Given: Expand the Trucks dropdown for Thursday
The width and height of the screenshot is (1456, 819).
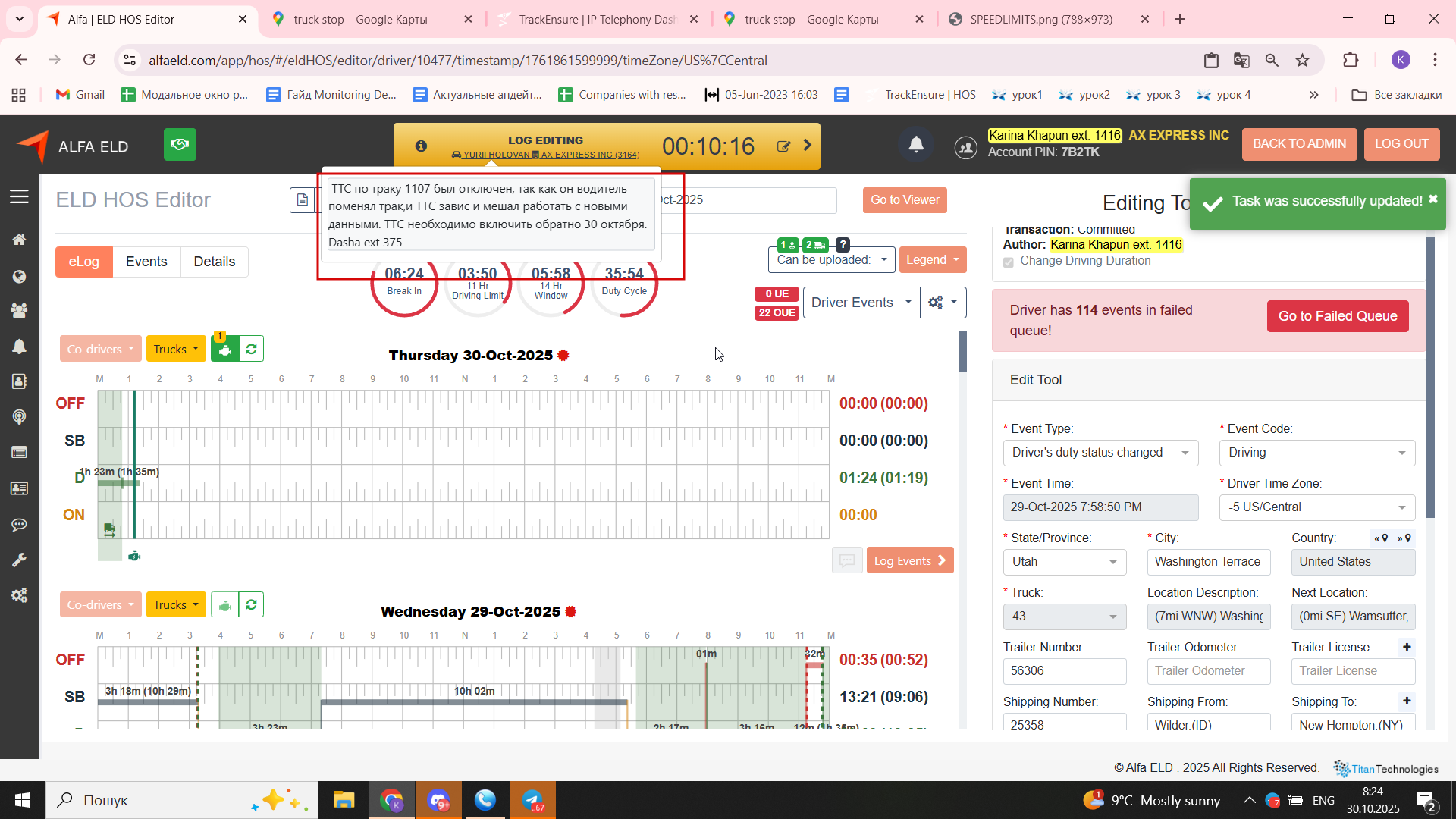Looking at the screenshot, I should tap(175, 349).
